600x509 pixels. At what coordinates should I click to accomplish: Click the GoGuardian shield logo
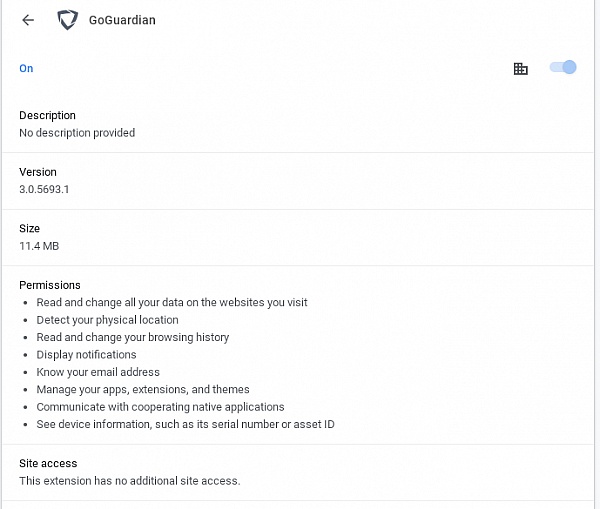pyautogui.click(x=68, y=20)
